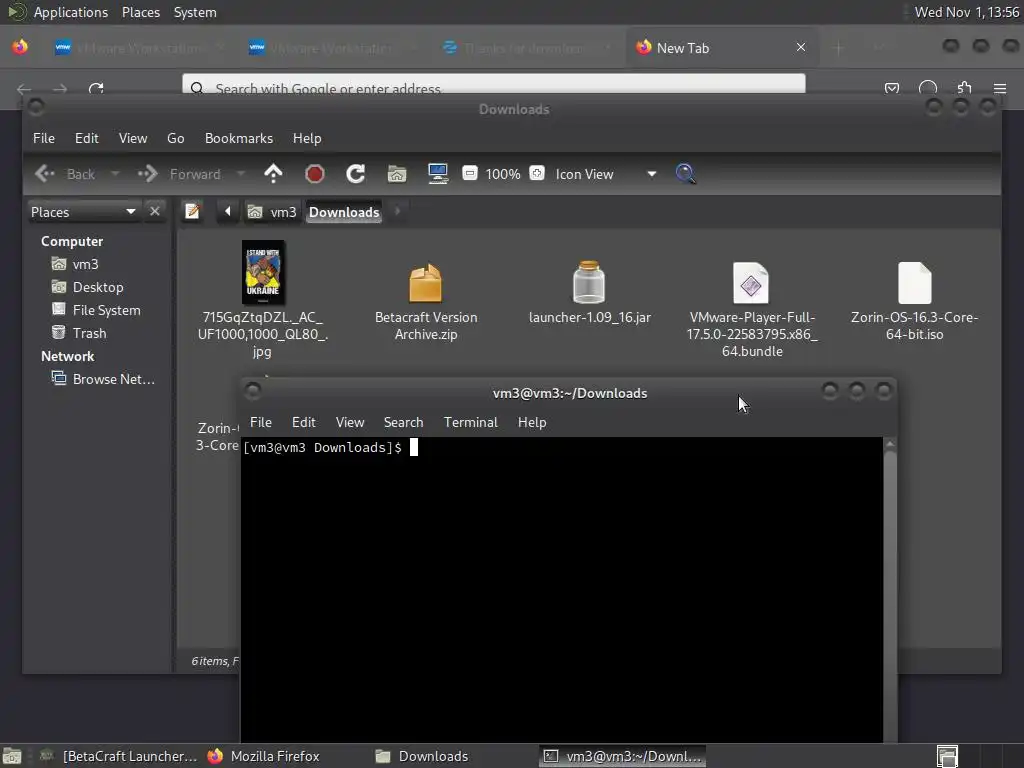Viewport: 1024px width, 768px height.
Task: Open Computer location toolbar icon
Action: coord(438,174)
